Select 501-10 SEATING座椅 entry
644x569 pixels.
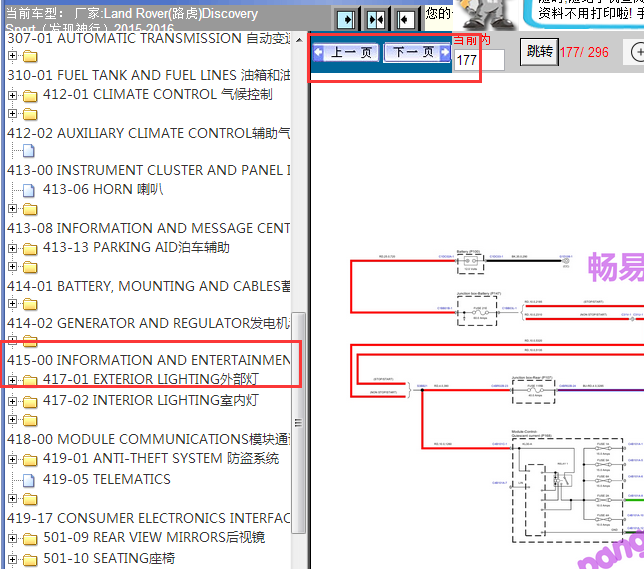pos(109,558)
